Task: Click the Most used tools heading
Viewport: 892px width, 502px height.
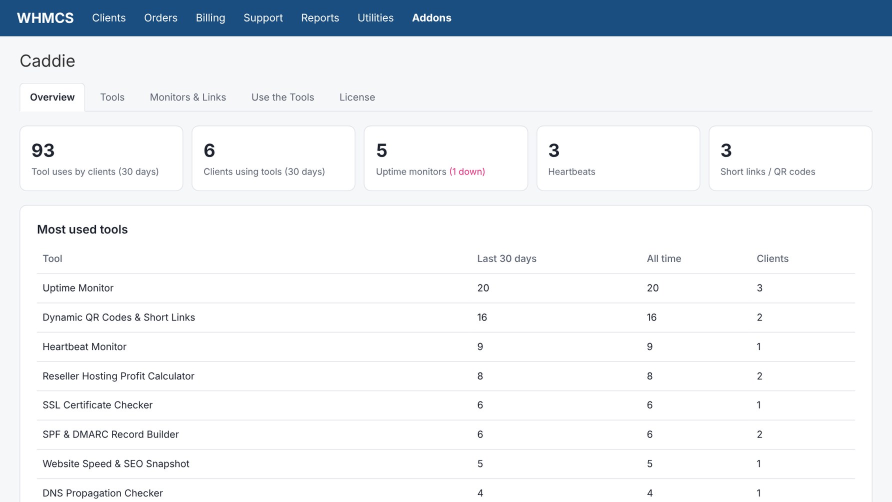Action: pyautogui.click(x=82, y=229)
